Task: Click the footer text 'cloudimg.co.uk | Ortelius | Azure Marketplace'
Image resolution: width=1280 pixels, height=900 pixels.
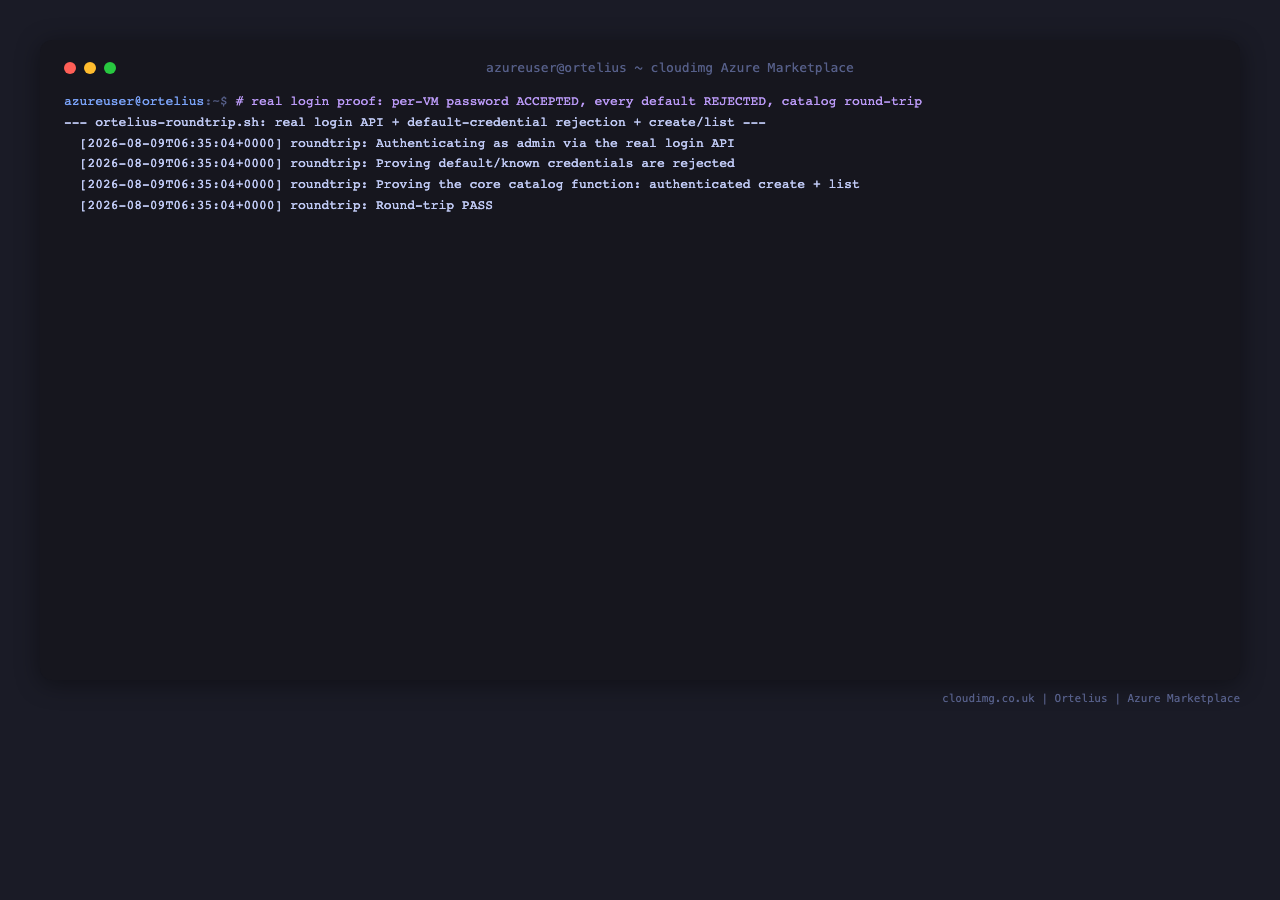Action: click(x=1091, y=698)
